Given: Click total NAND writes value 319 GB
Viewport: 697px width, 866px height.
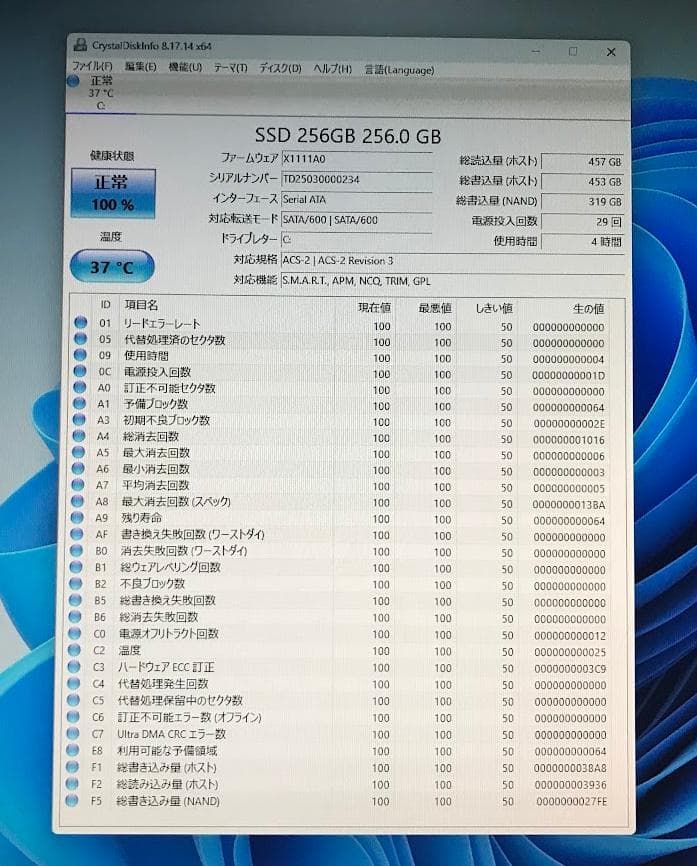Looking at the screenshot, I should 583,202.
